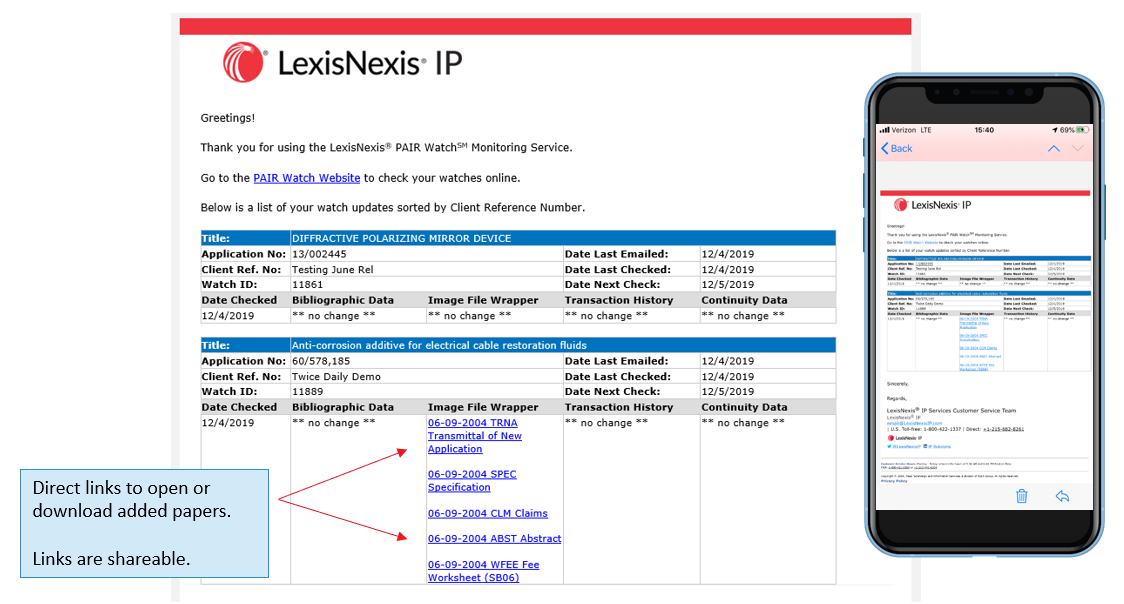This screenshot has height=604, width=1124.
Task: Tap the Back label on the phone
Action: tap(902, 148)
